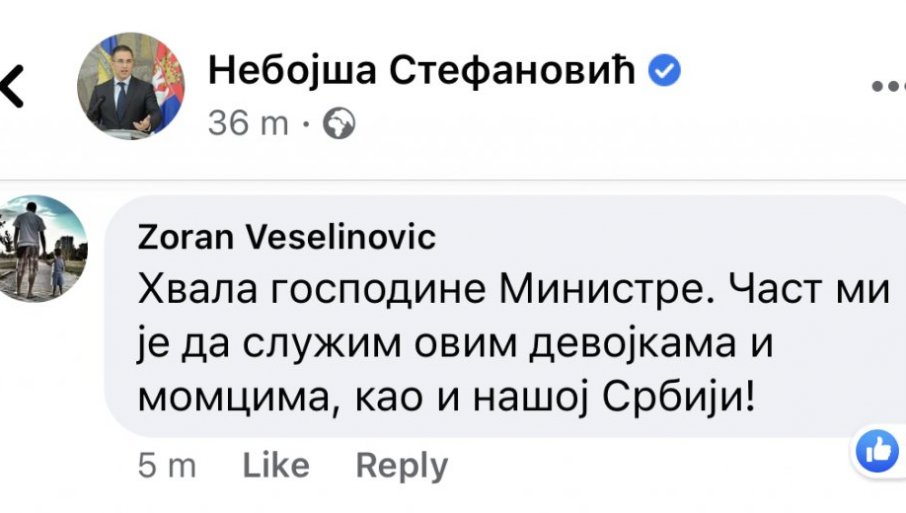
Task: Open Zoran Veselinovic's avatar photo
Action: pyautogui.click(x=42, y=247)
